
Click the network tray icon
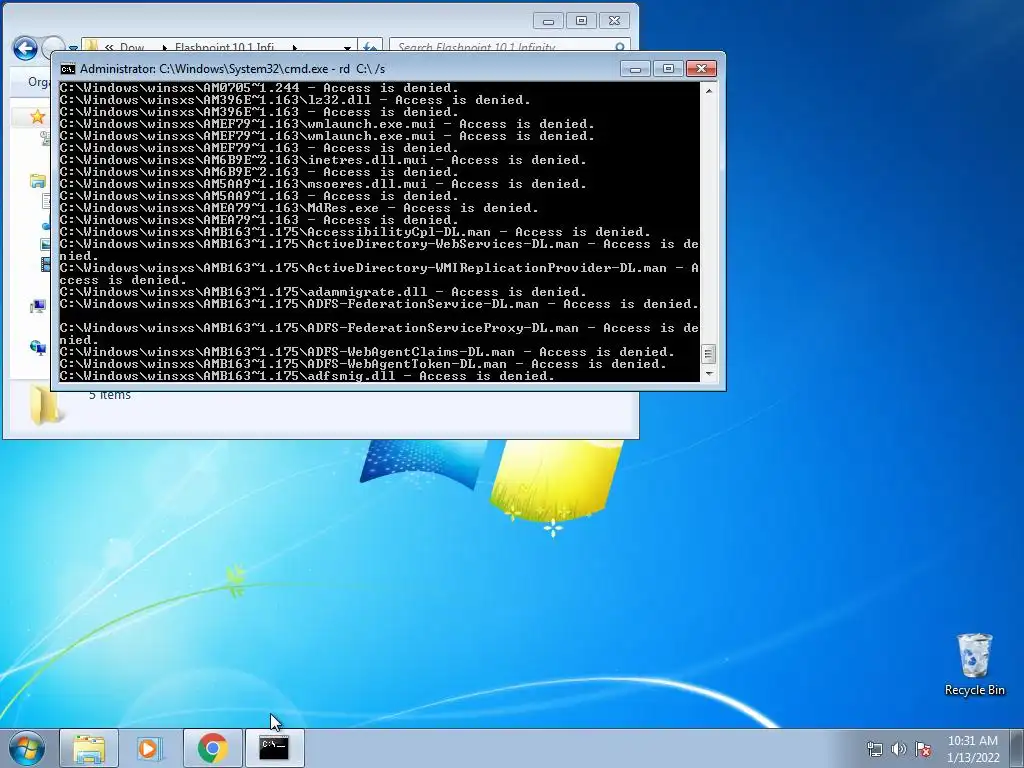coord(874,748)
